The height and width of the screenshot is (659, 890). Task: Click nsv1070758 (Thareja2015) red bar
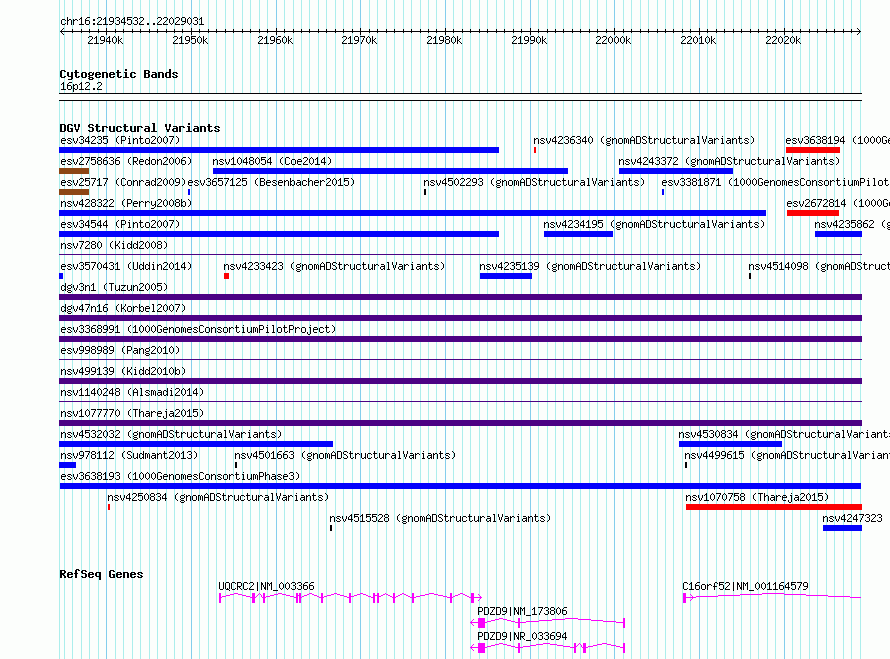[774, 507]
